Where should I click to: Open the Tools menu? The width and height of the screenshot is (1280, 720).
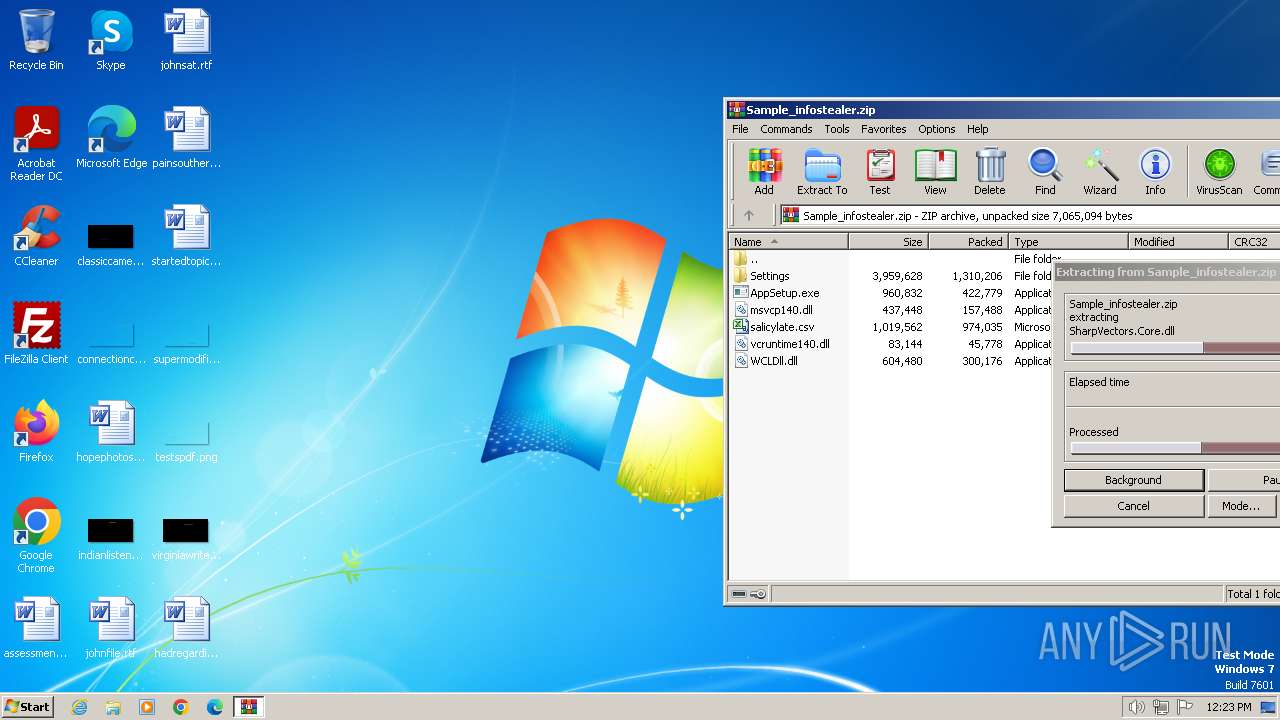click(x=837, y=129)
